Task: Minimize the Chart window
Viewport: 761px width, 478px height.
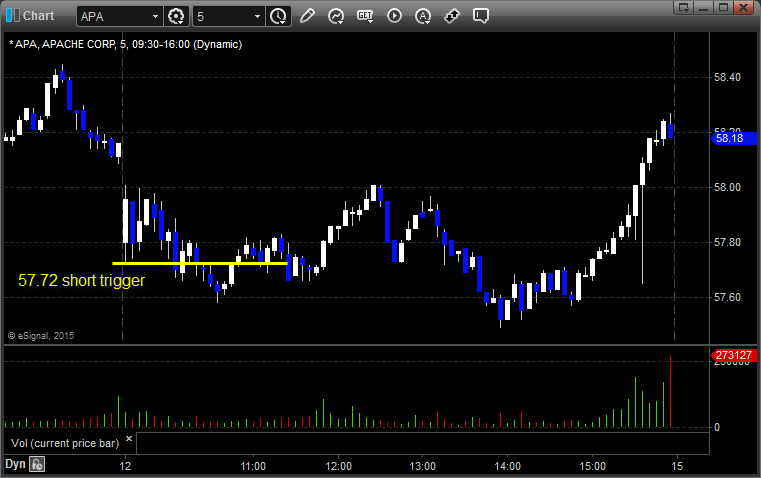Action: click(704, 7)
